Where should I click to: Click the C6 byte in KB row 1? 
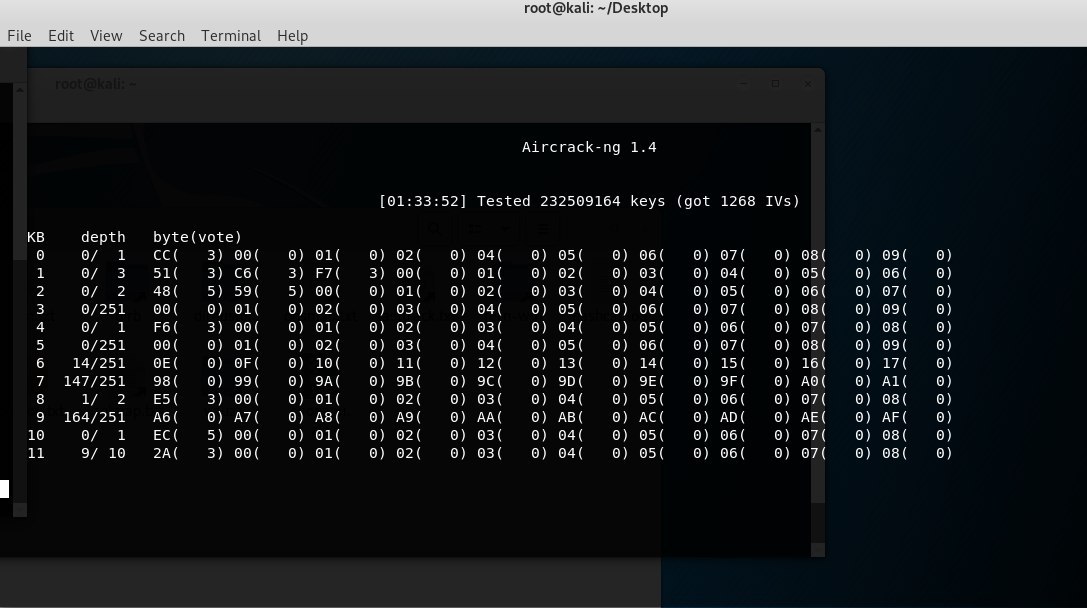point(243,273)
